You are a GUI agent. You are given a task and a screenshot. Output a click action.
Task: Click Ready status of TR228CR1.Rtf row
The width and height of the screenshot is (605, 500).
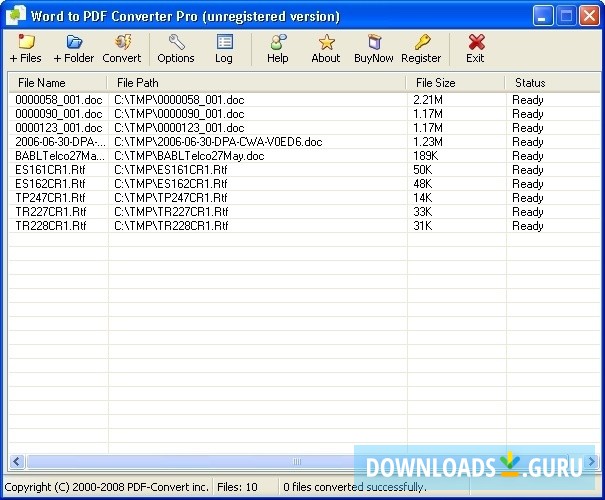[x=527, y=226]
